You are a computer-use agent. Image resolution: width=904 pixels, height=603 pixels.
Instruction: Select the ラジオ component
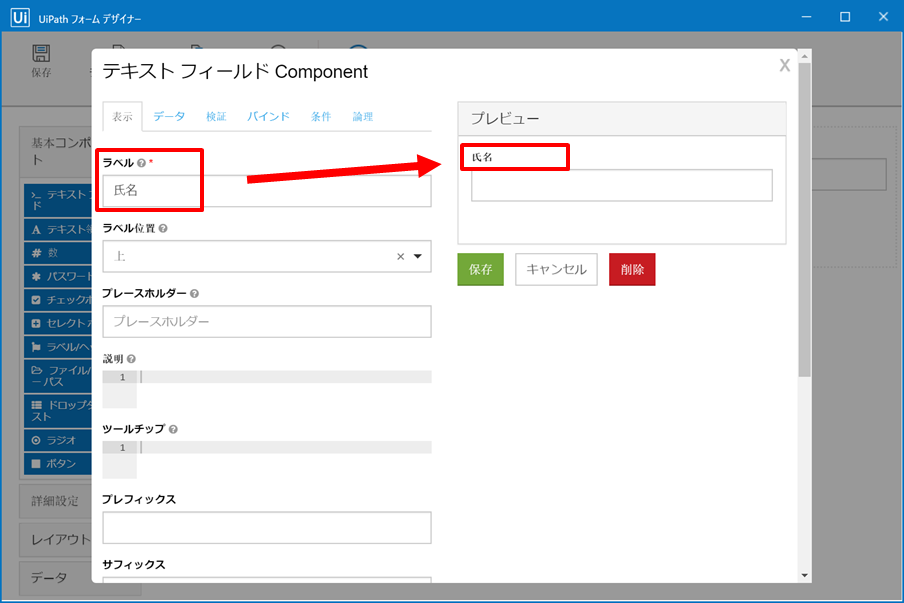[x=58, y=440]
